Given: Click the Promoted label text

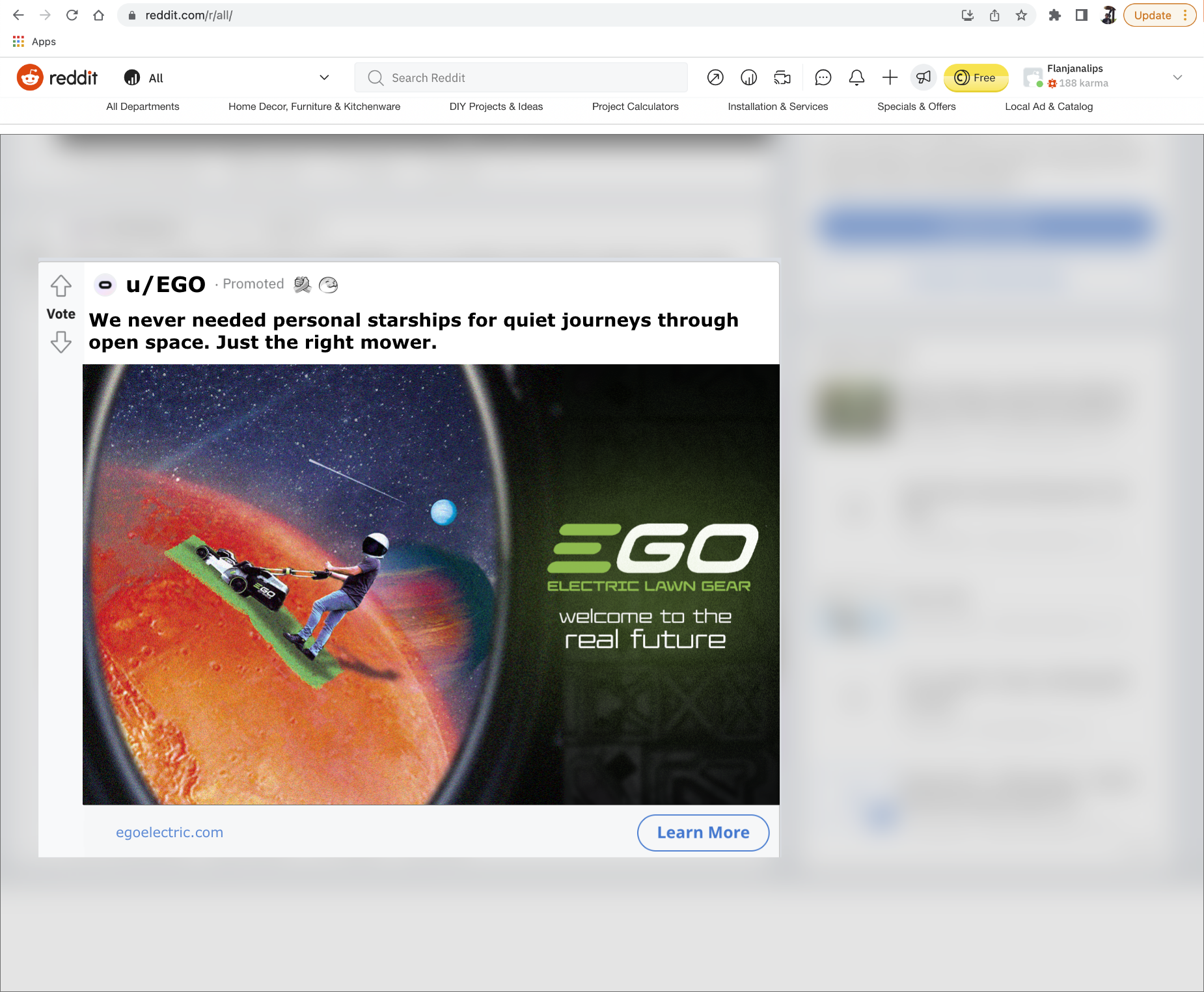Looking at the screenshot, I should (253, 284).
